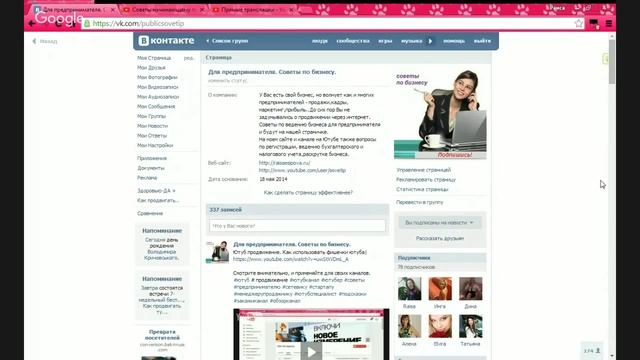Click 'выйти' to log out
The height and width of the screenshot is (360, 640).
point(482,41)
